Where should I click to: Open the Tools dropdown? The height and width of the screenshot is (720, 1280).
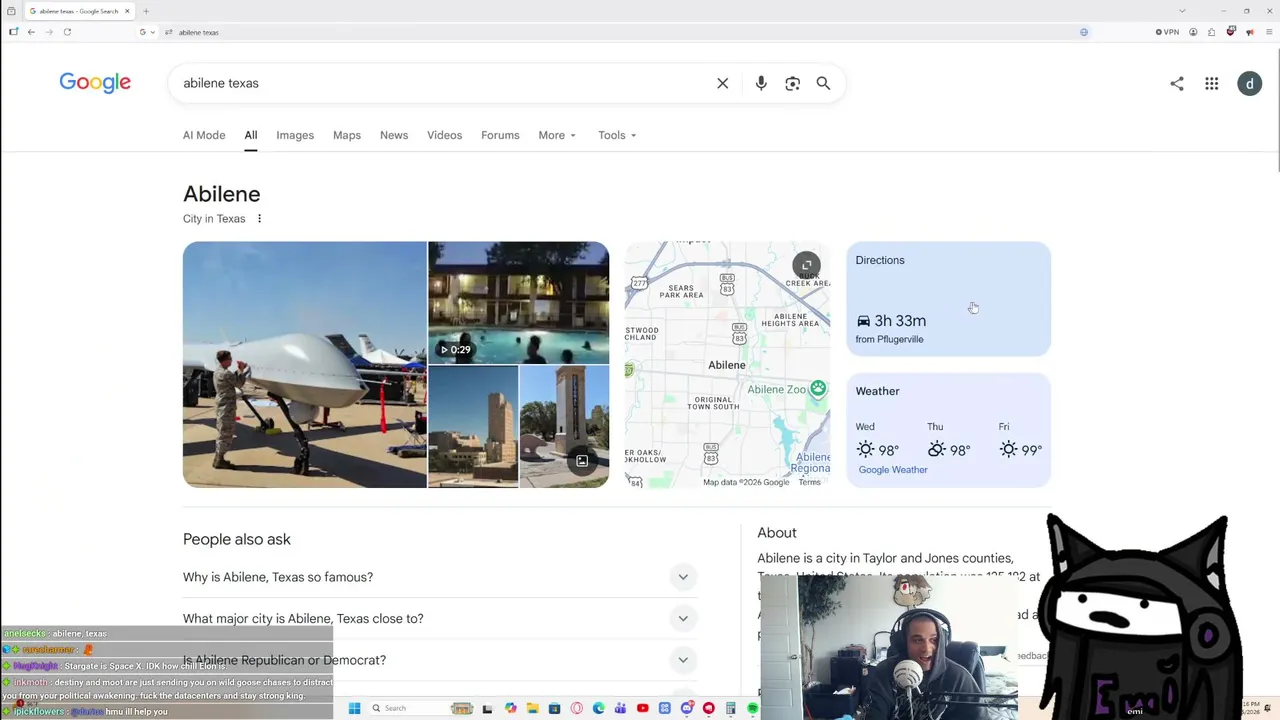[x=617, y=135]
